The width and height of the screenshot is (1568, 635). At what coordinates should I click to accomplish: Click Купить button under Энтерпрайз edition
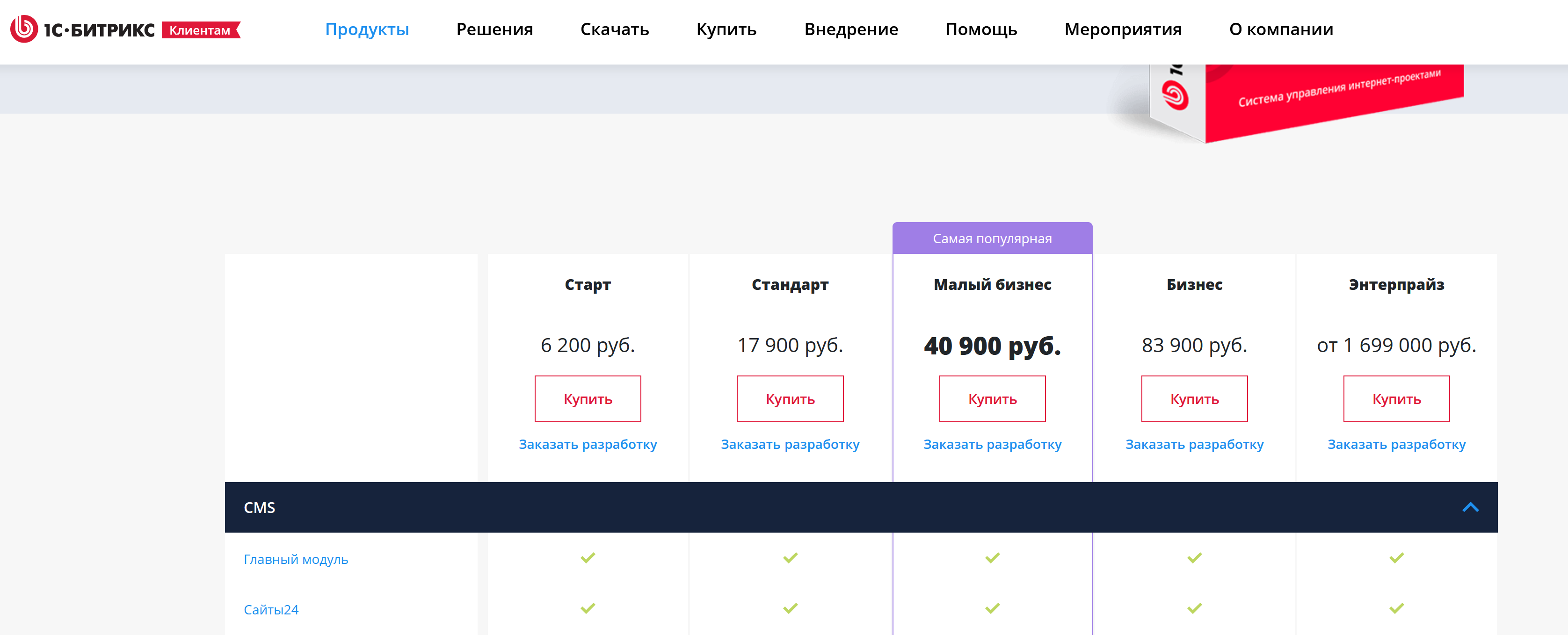[1397, 399]
